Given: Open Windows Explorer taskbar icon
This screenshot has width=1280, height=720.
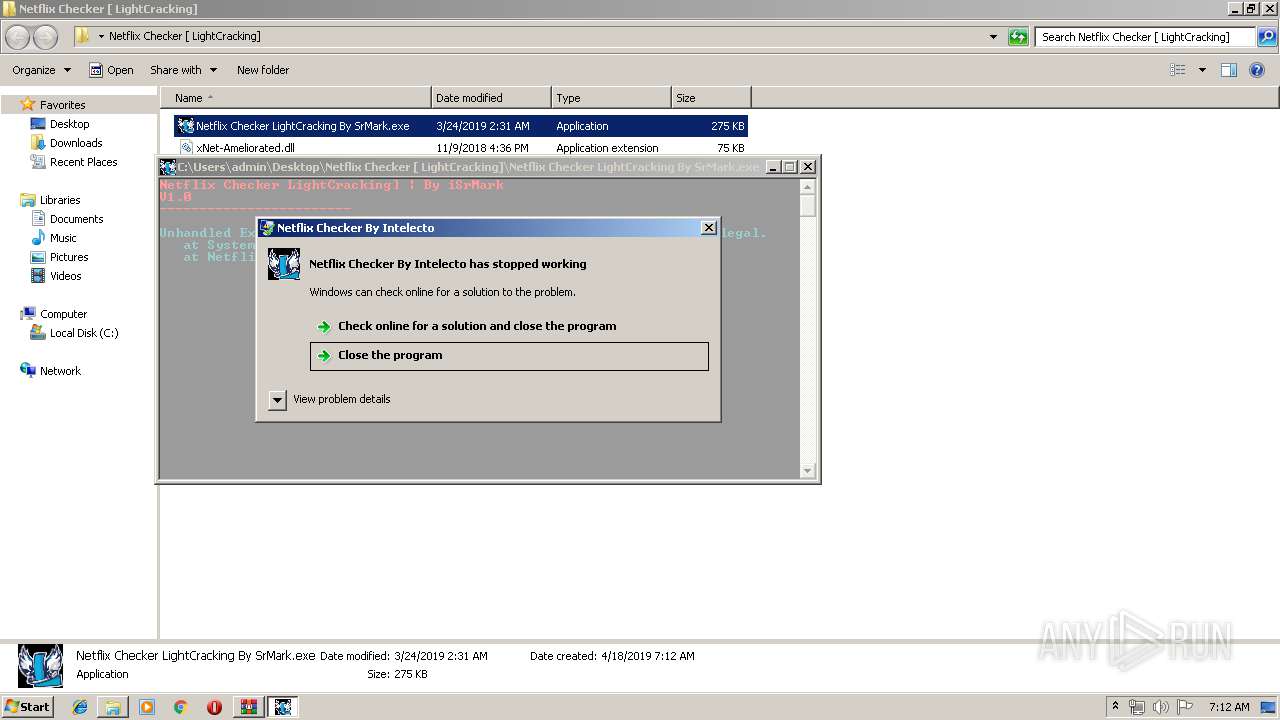Looking at the screenshot, I should [113, 707].
